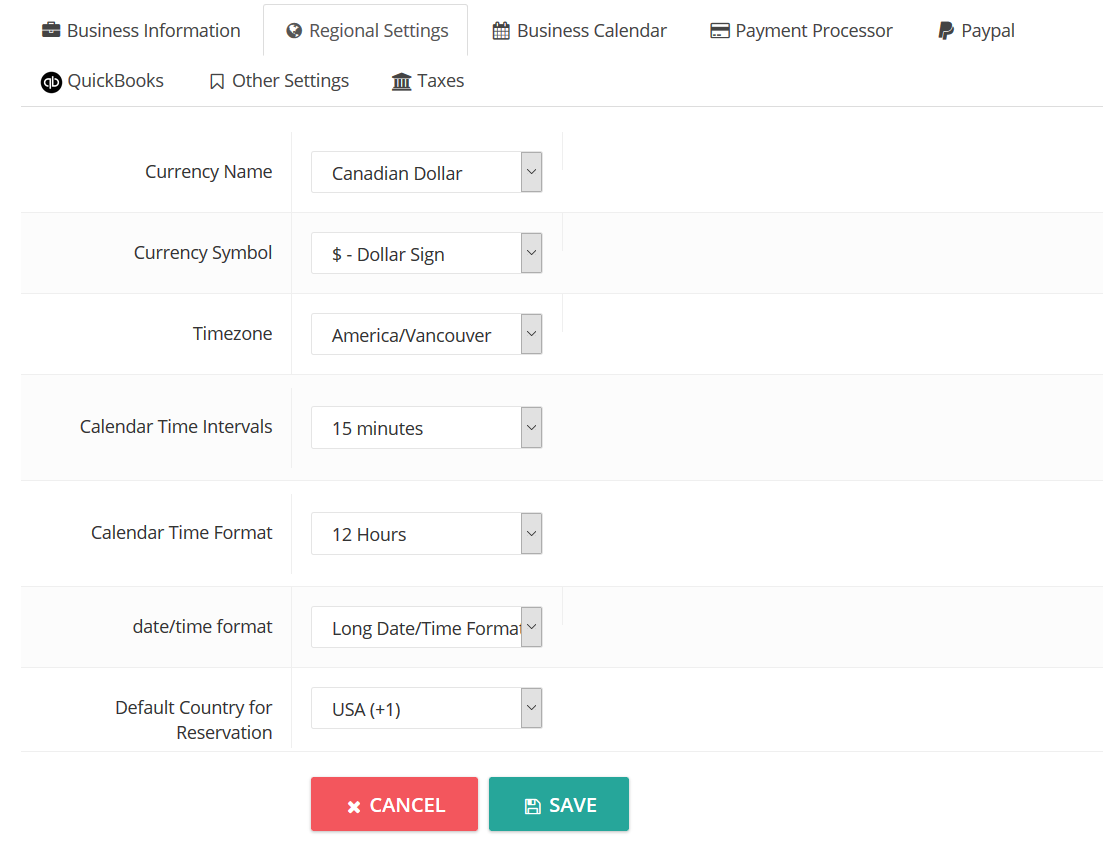Open the QuickBooks tab
The width and height of the screenshot is (1120, 846).
tap(102, 81)
